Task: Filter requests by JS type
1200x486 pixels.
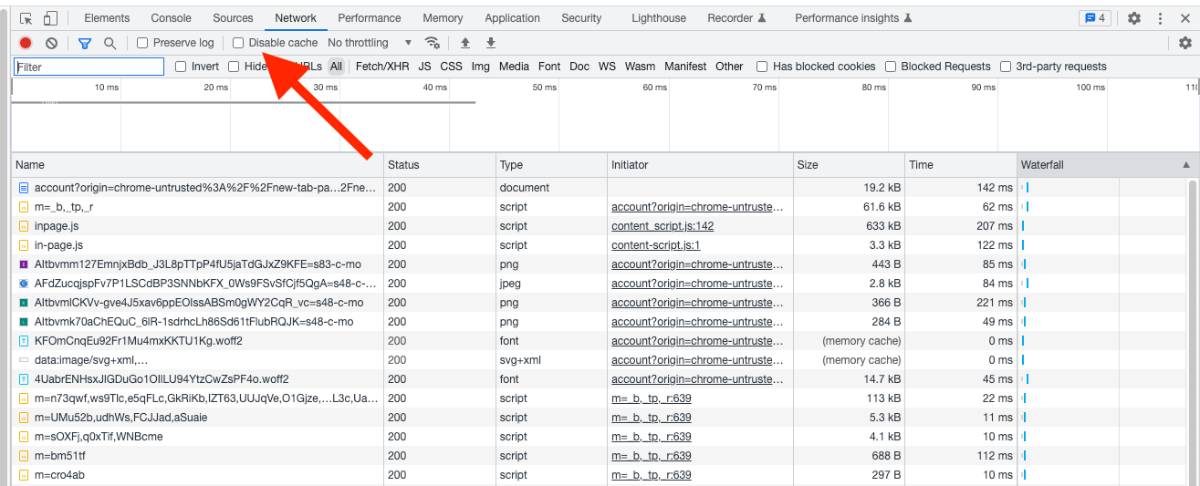Action: (425, 67)
